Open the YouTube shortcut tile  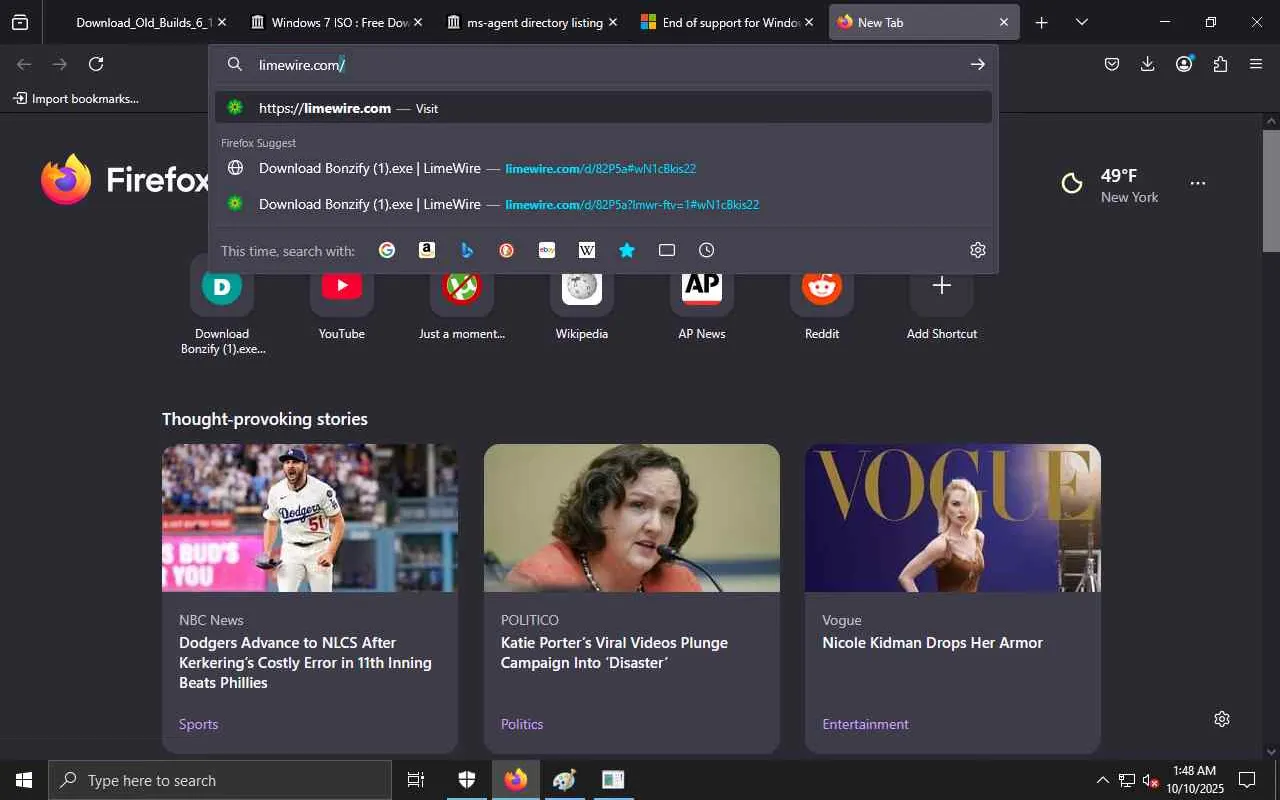[x=342, y=298]
